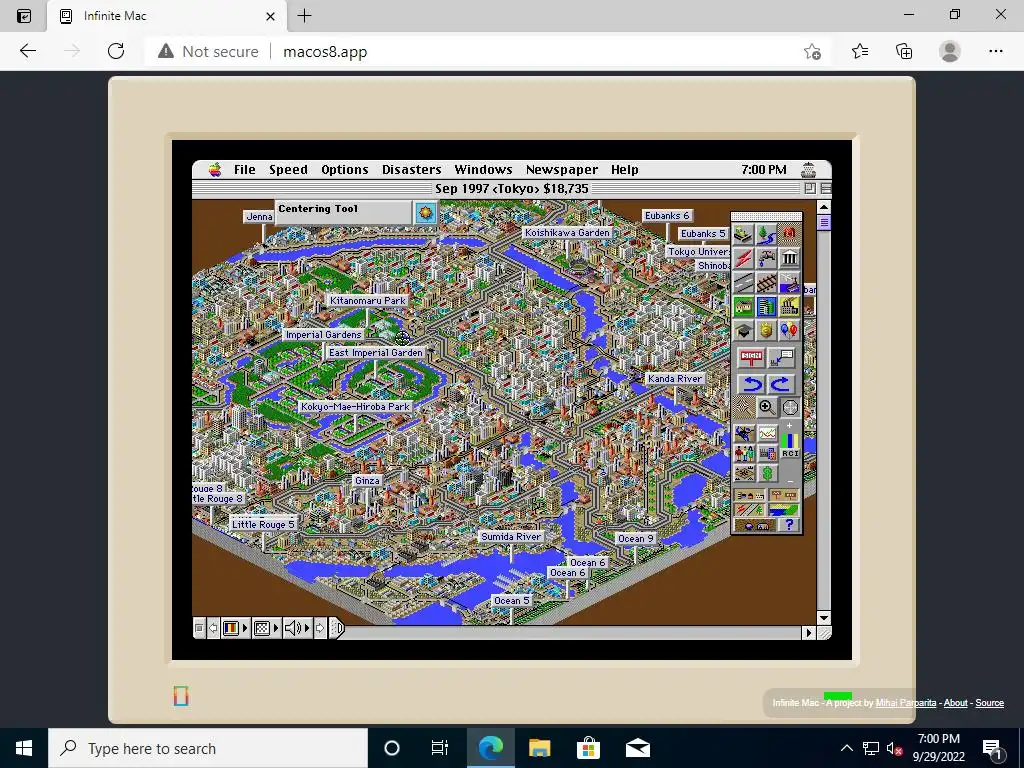Open the Windows menu
Viewport: 1024px width, 768px height.
point(483,170)
